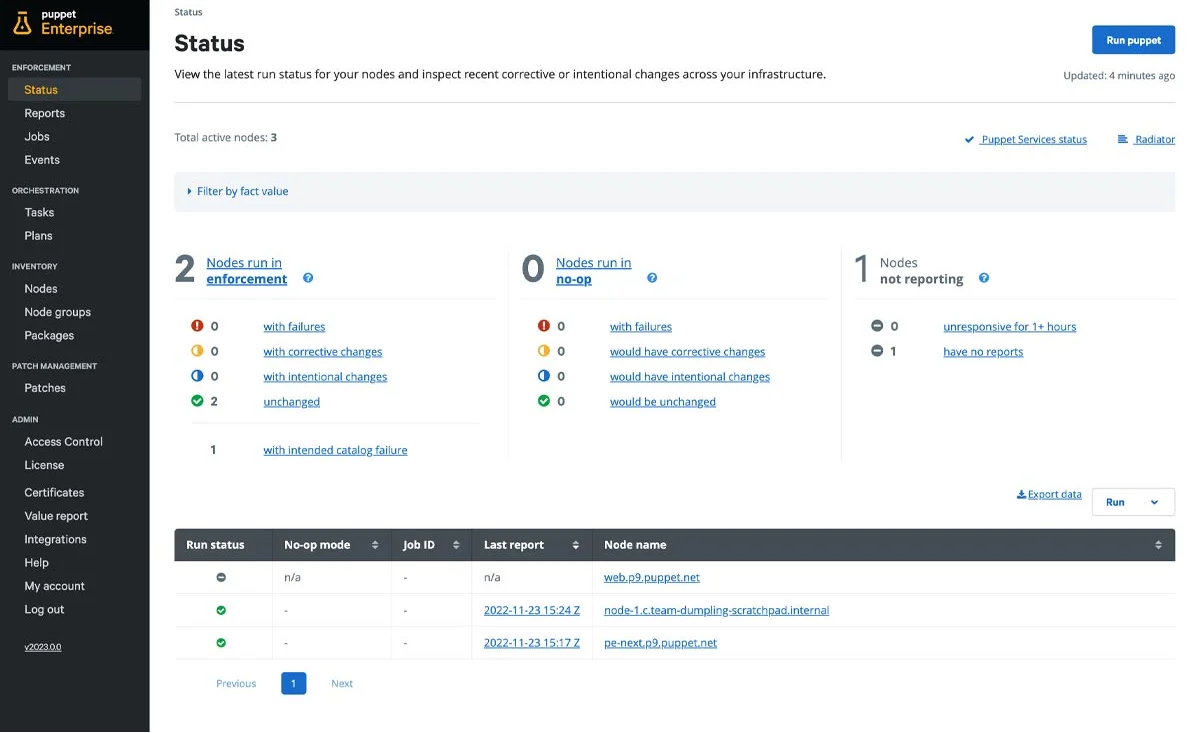This screenshot has height=733, width=1200.
Task: Click the Export data link
Action: [1049, 494]
